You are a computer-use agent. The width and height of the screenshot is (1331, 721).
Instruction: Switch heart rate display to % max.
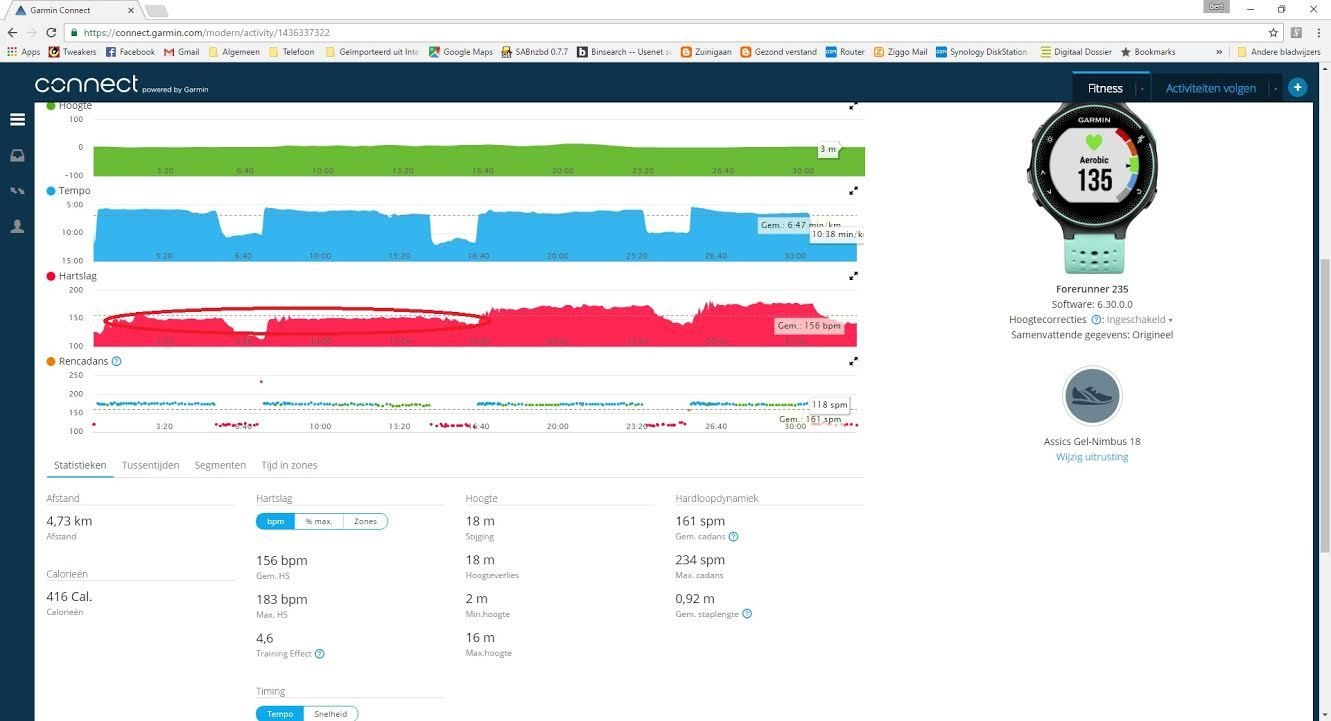tap(319, 521)
